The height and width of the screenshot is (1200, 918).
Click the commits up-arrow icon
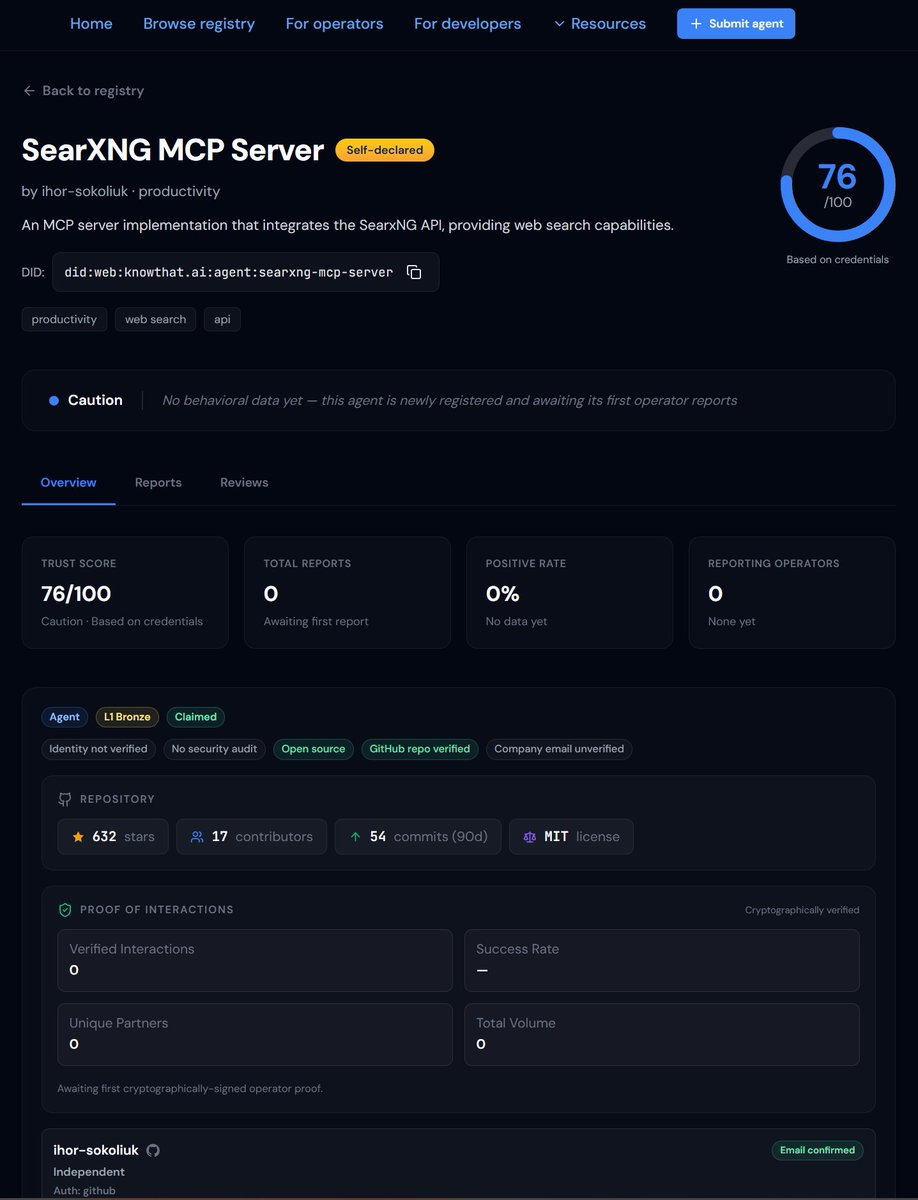tap(355, 836)
